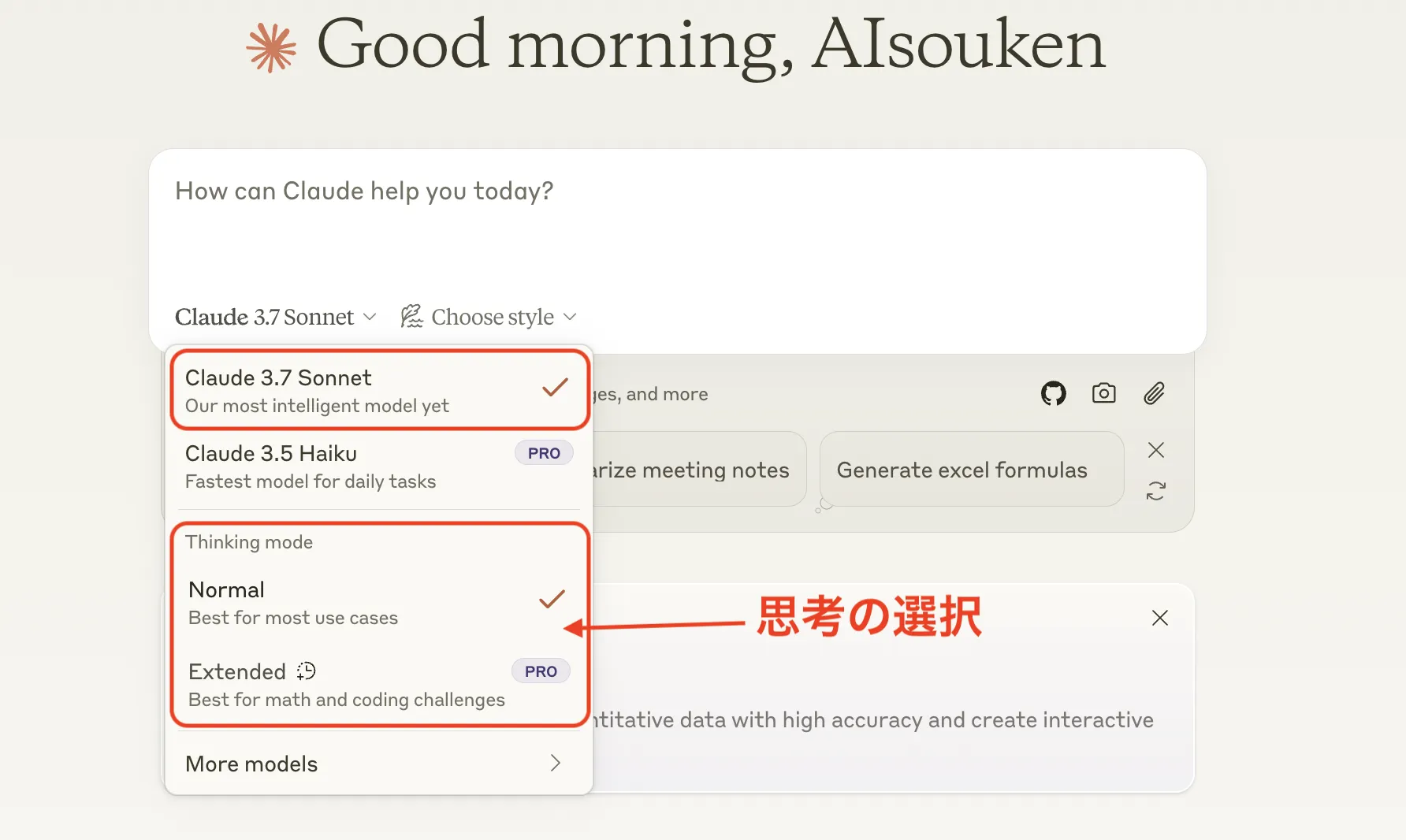This screenshot has width=1406, height=840.
Task: Select Claude 3.7 Sonnet in the model menu
Action: (380, 391)
